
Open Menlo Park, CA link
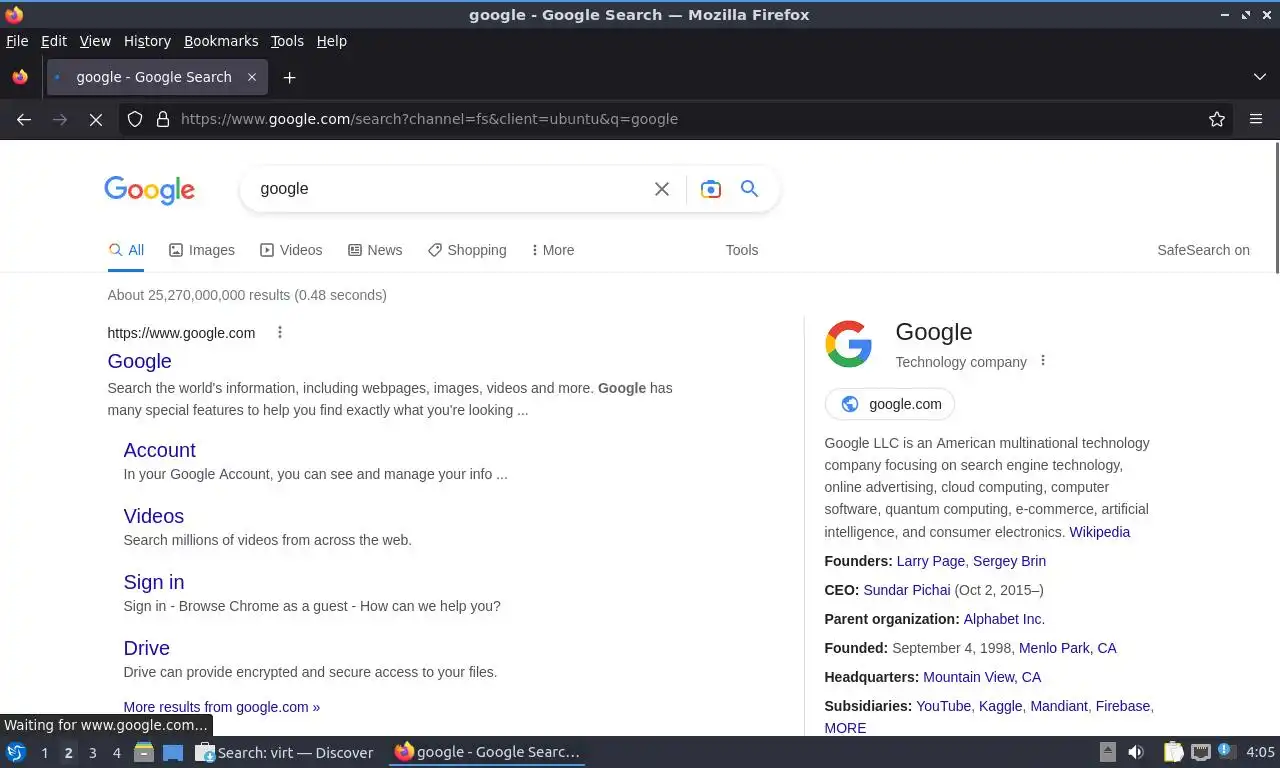(x=1068, y=648)
